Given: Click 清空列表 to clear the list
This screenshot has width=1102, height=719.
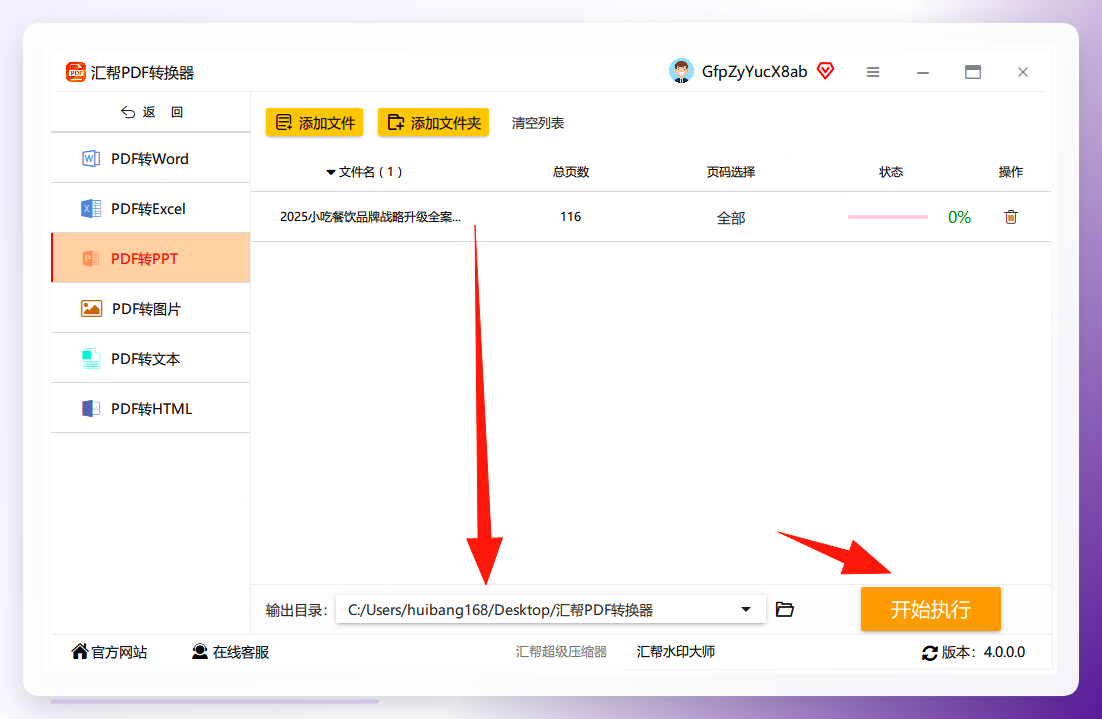Looking at the screenshot, I should coord(538,123).
